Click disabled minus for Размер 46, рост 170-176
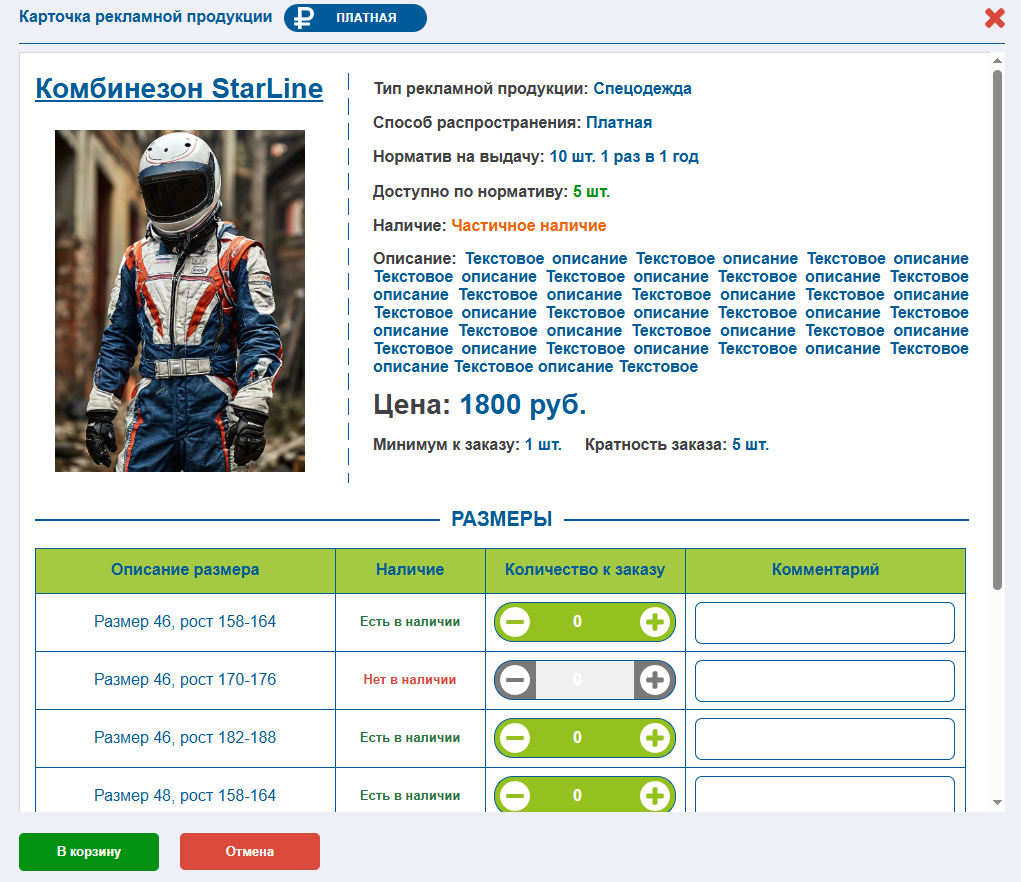 click(x=514, y=680)
